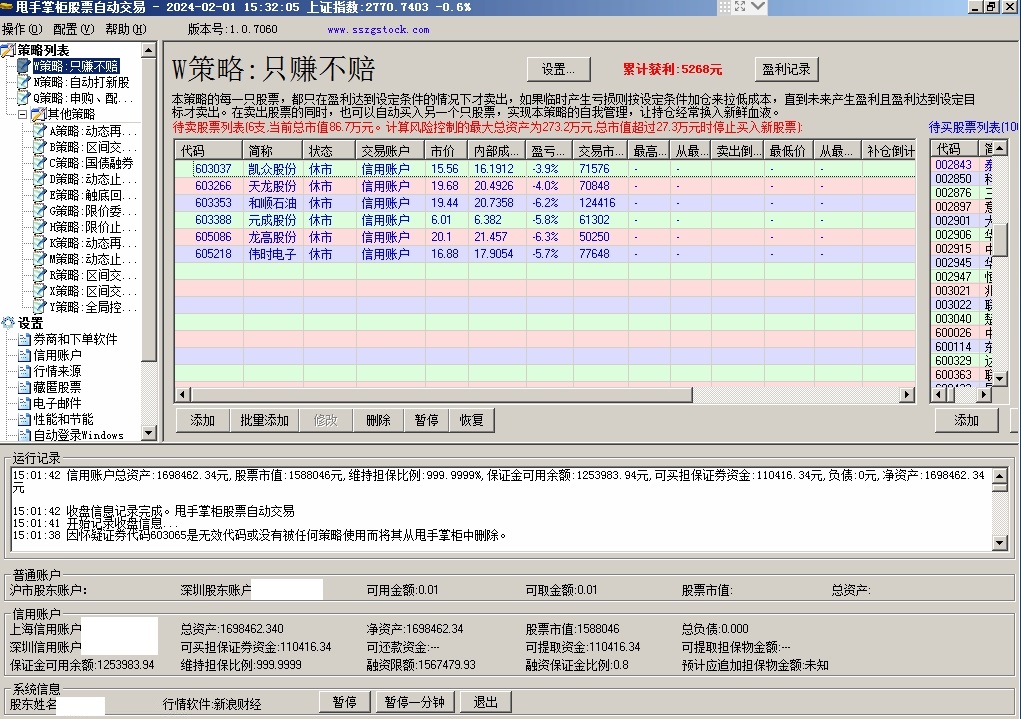Select the W策略:只赚不赔 strategy icon

pyautogui.click(x=24, y=66)
